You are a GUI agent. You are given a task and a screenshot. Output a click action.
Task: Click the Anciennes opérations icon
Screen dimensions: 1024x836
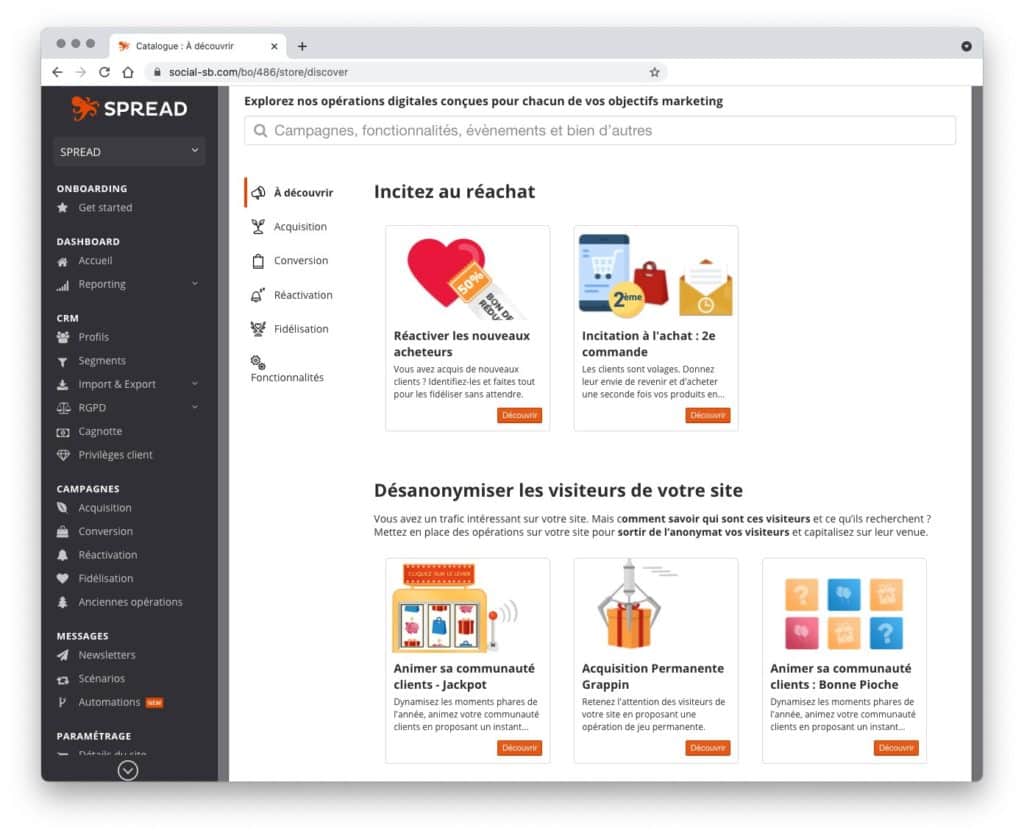pyautogui.click(x=63, y=602)
